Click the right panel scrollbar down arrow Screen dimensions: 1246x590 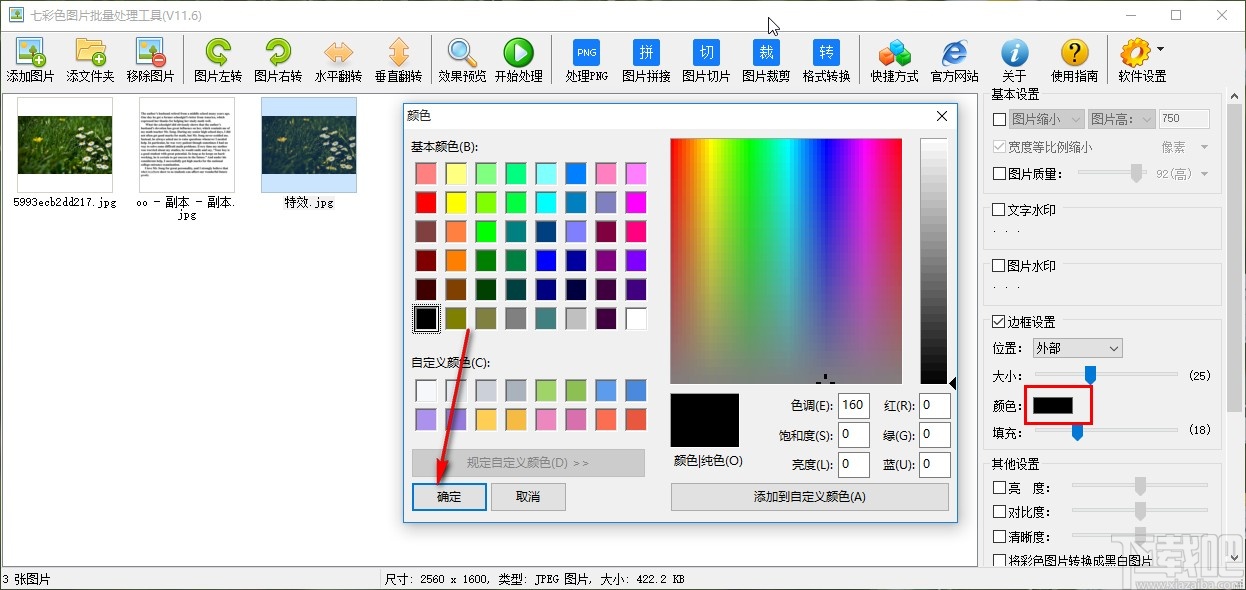pyautogui.click(x=1233, y=558)
